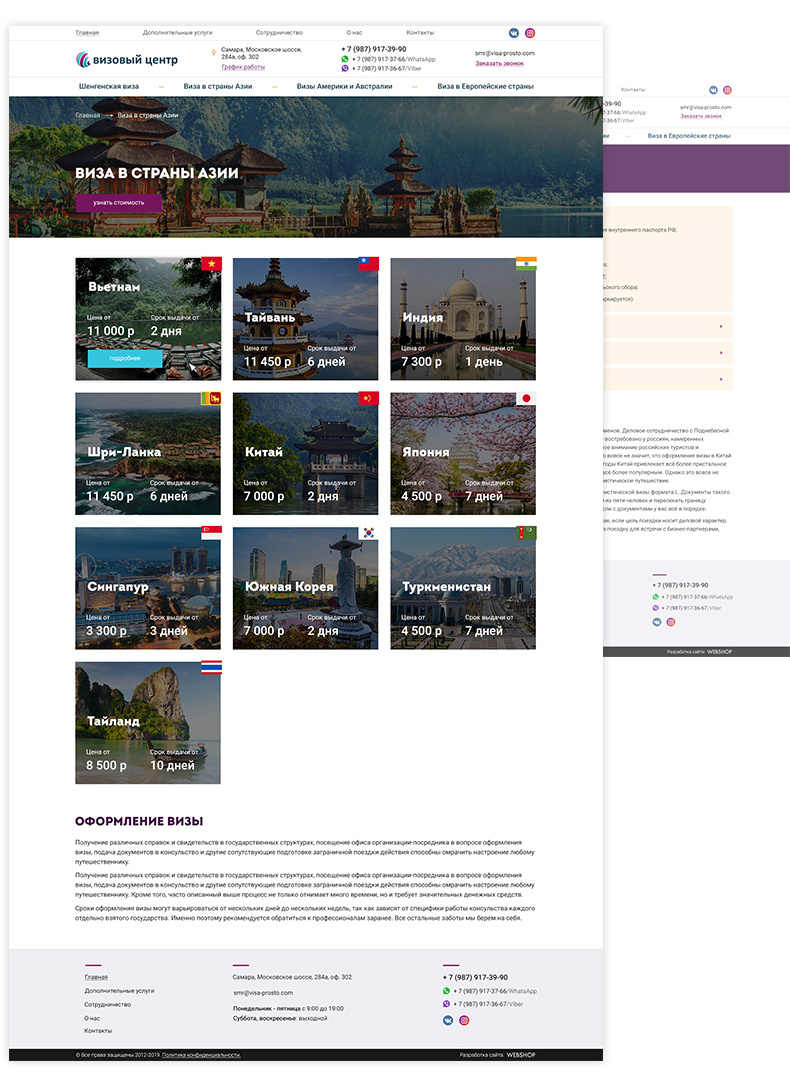
Task: Open VK icon in background page header
Action: [713, 90]
